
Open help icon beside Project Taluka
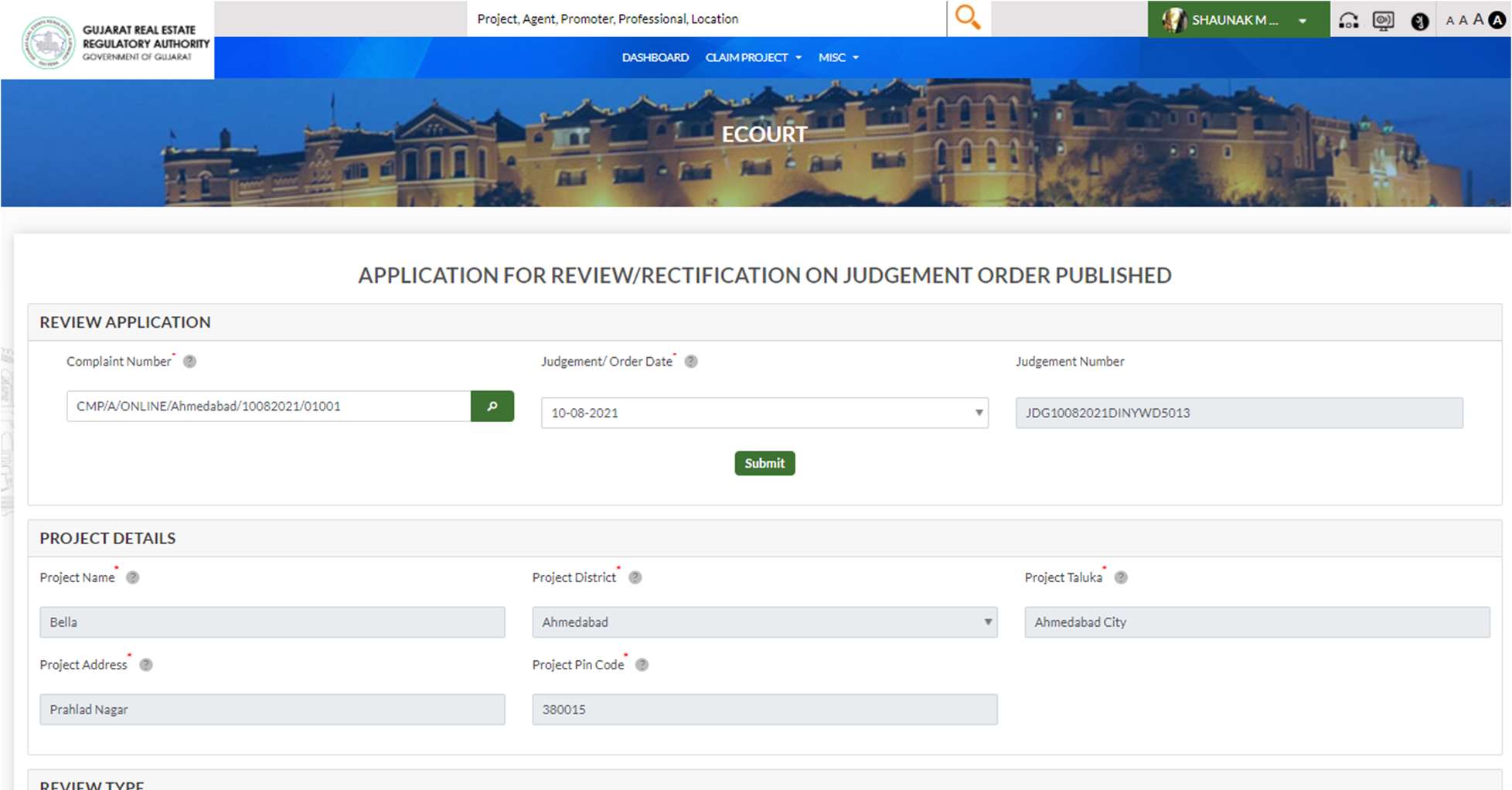tap(1121, 577)
